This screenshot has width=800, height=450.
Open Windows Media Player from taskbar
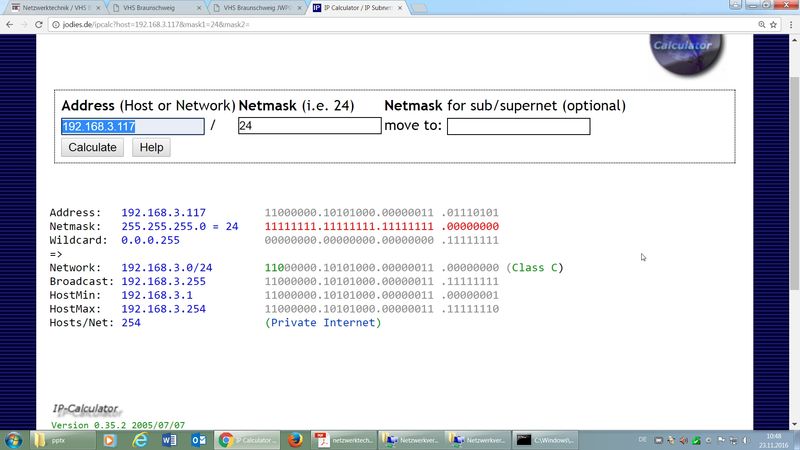[x=109, y=440]
